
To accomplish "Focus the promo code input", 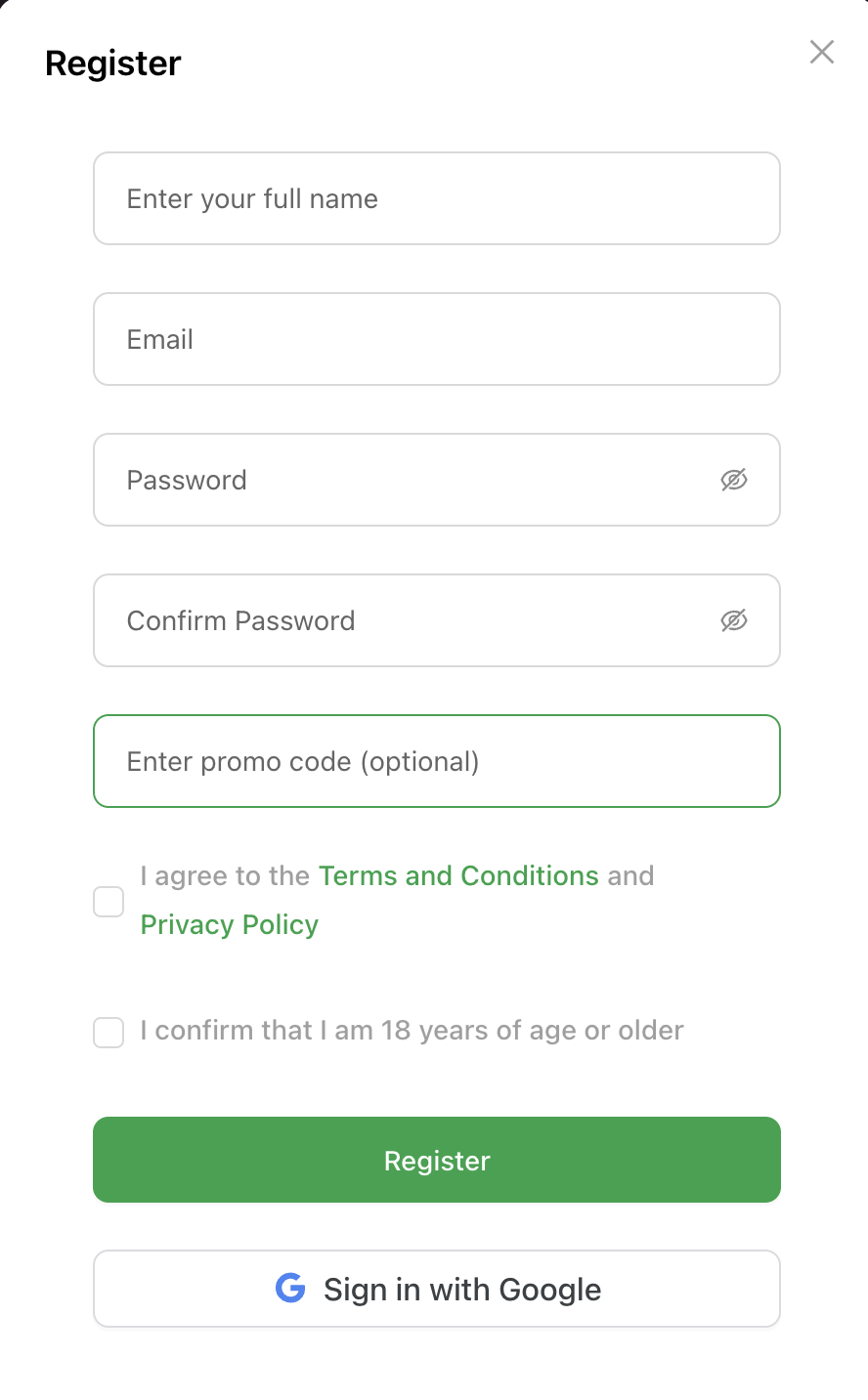I will [436, 761].
